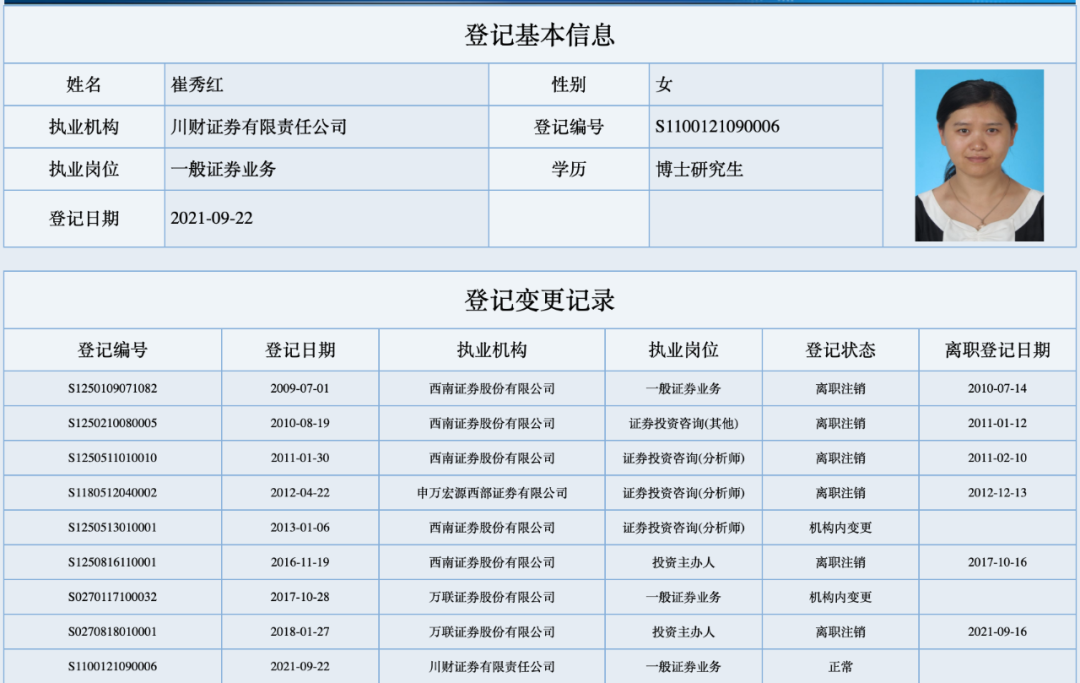This screenshot has height=683, width=1080.
Task: Click the 登记状态 column header
Action: (840, 350)
